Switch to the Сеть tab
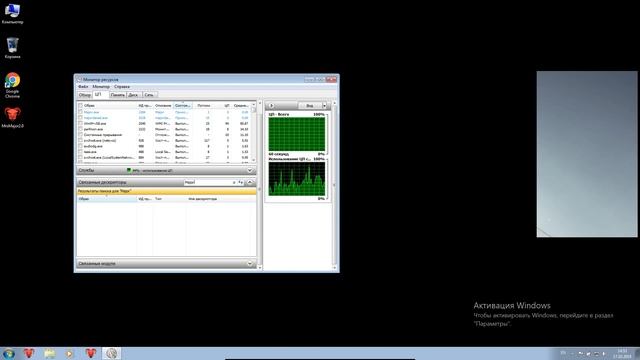Screen dimensions: 640x360 tap(149, 95)
